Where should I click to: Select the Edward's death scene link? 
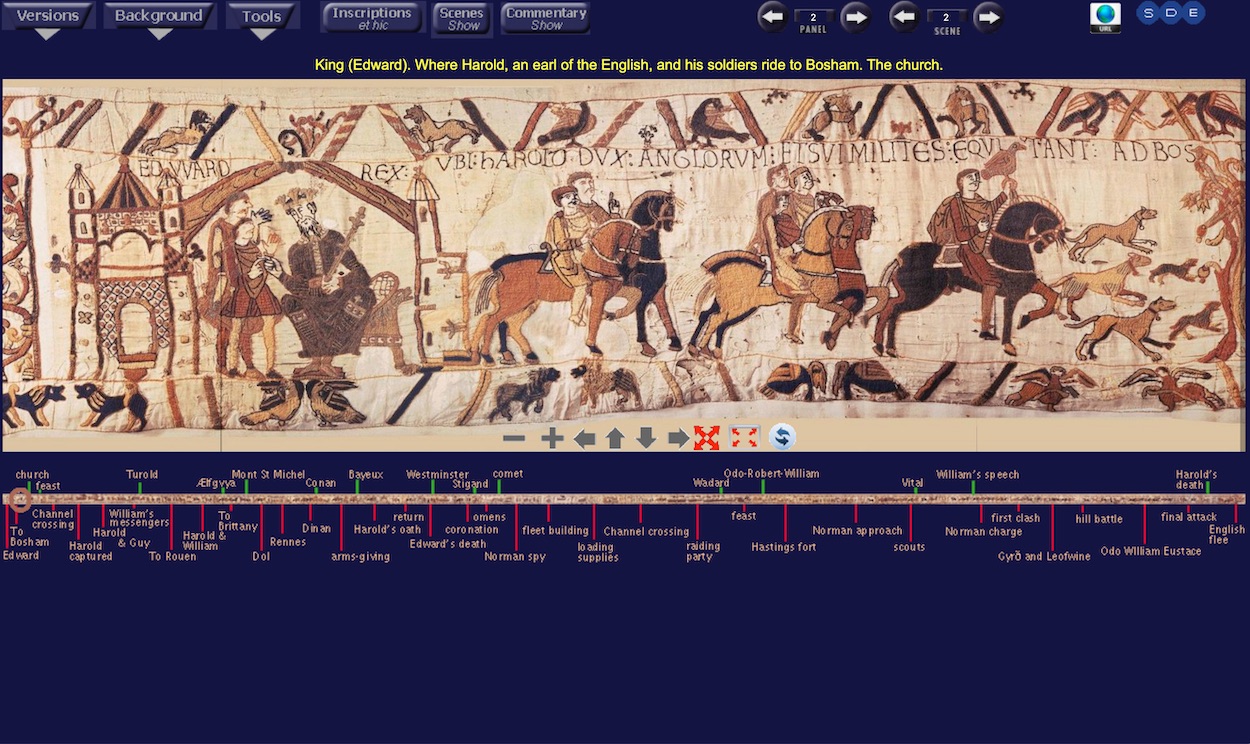click(447, 544)
